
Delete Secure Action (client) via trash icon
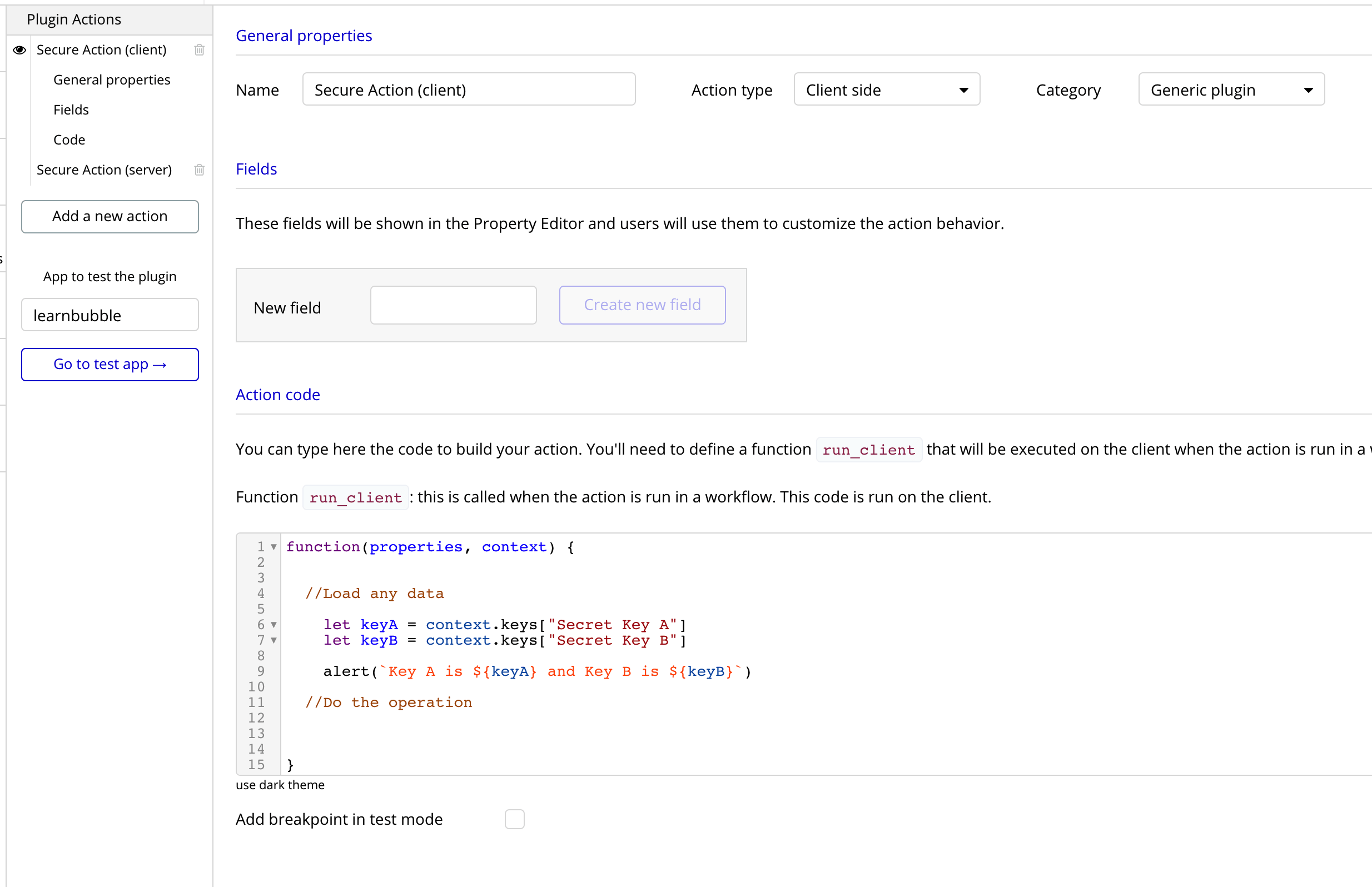point(199,50)
